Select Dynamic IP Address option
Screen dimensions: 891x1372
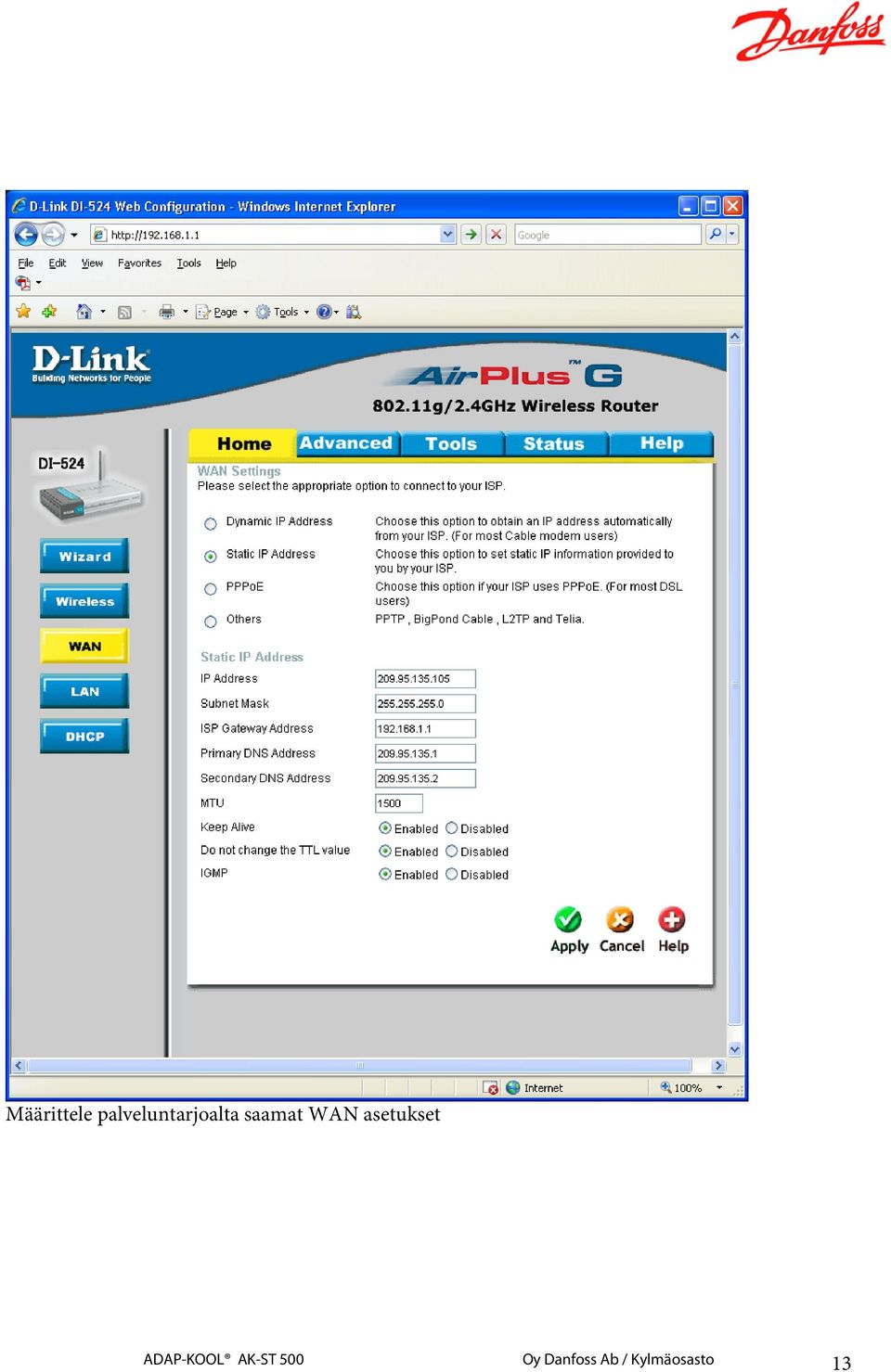coord(211,524)
